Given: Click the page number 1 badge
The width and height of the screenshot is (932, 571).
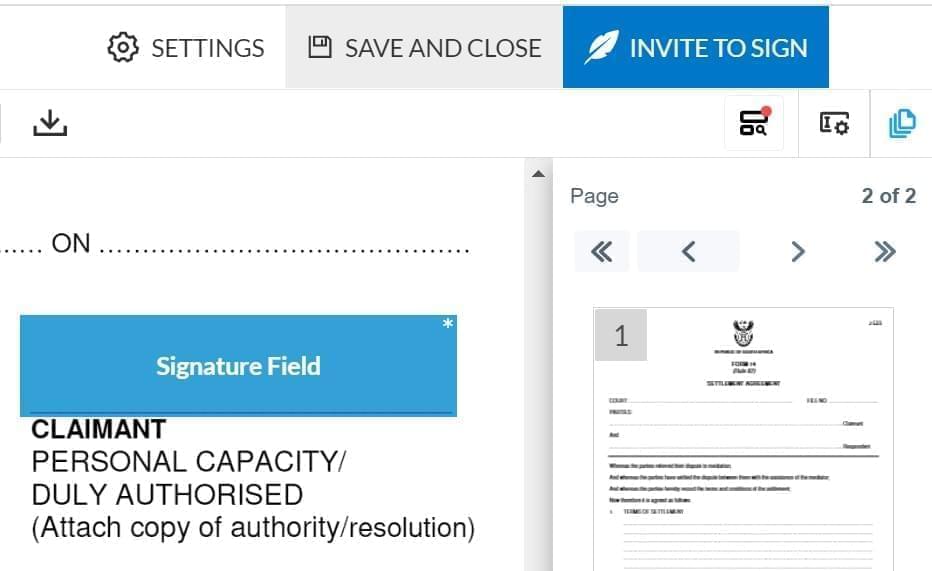Looking at the screenshot, I should [621, 336].
